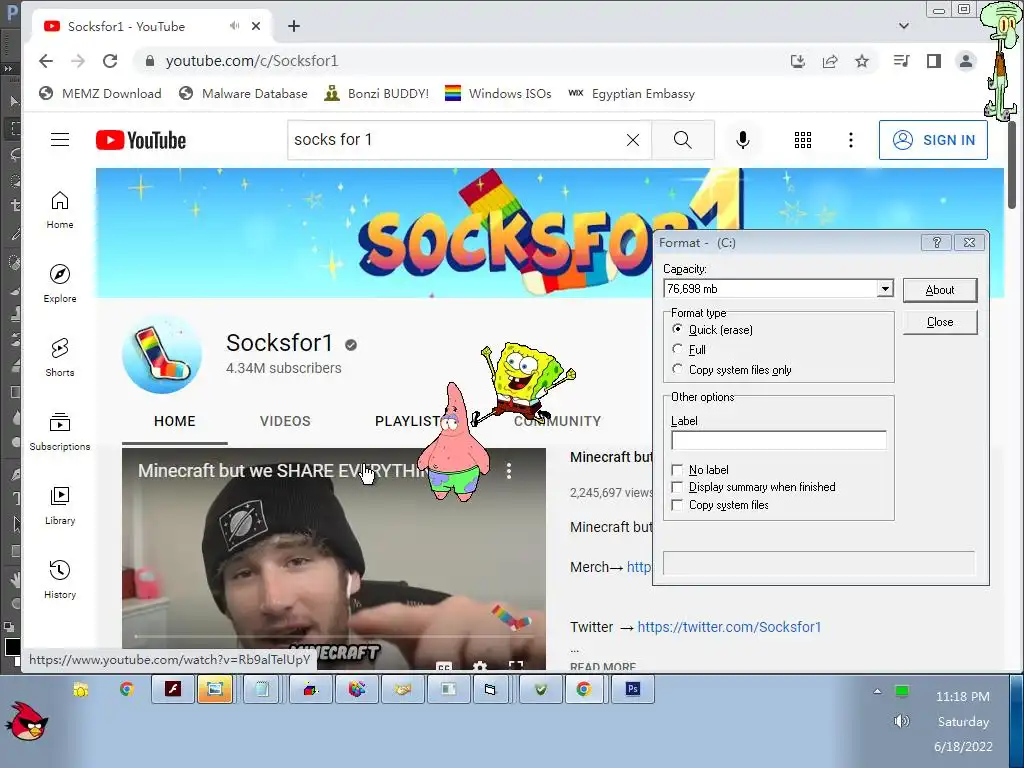Click the Socksfor1 channel avatar

coord(161,354)
